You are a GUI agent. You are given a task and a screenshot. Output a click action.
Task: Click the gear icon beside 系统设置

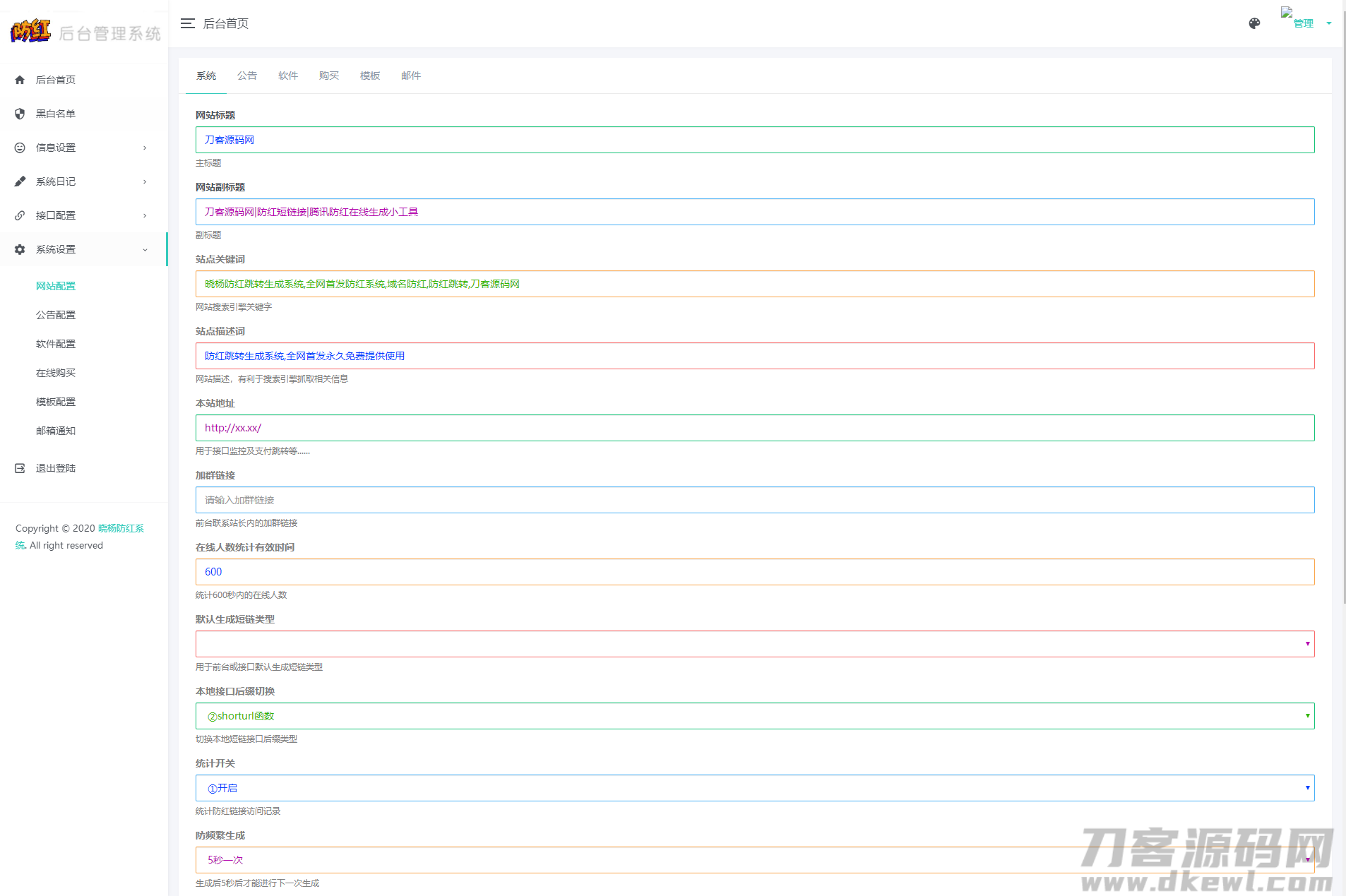20,249
